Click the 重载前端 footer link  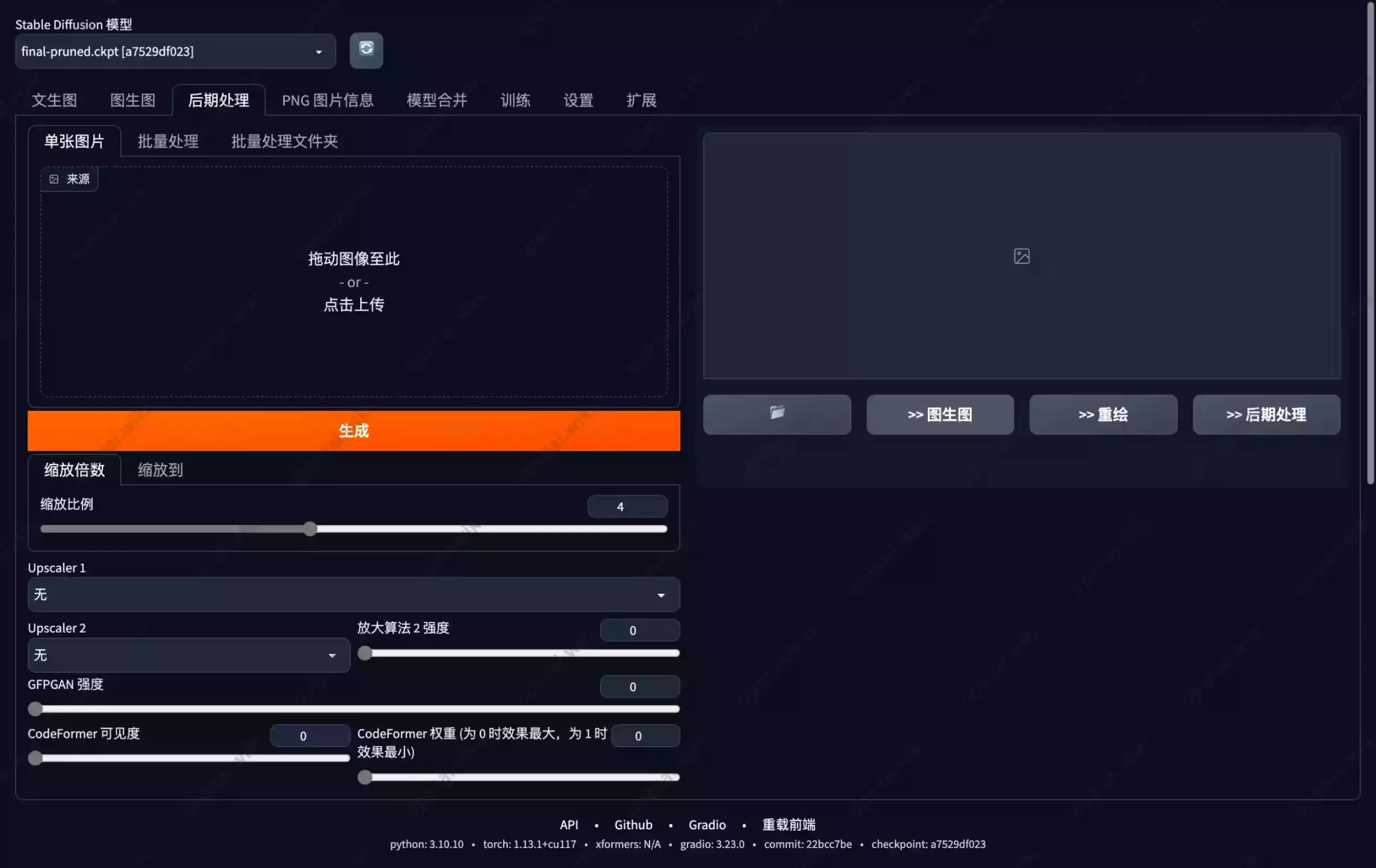pos(789,824)
